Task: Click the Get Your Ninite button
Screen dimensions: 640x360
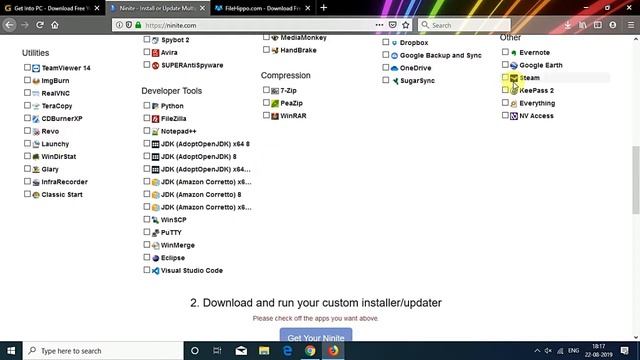Action: (316, 335)
